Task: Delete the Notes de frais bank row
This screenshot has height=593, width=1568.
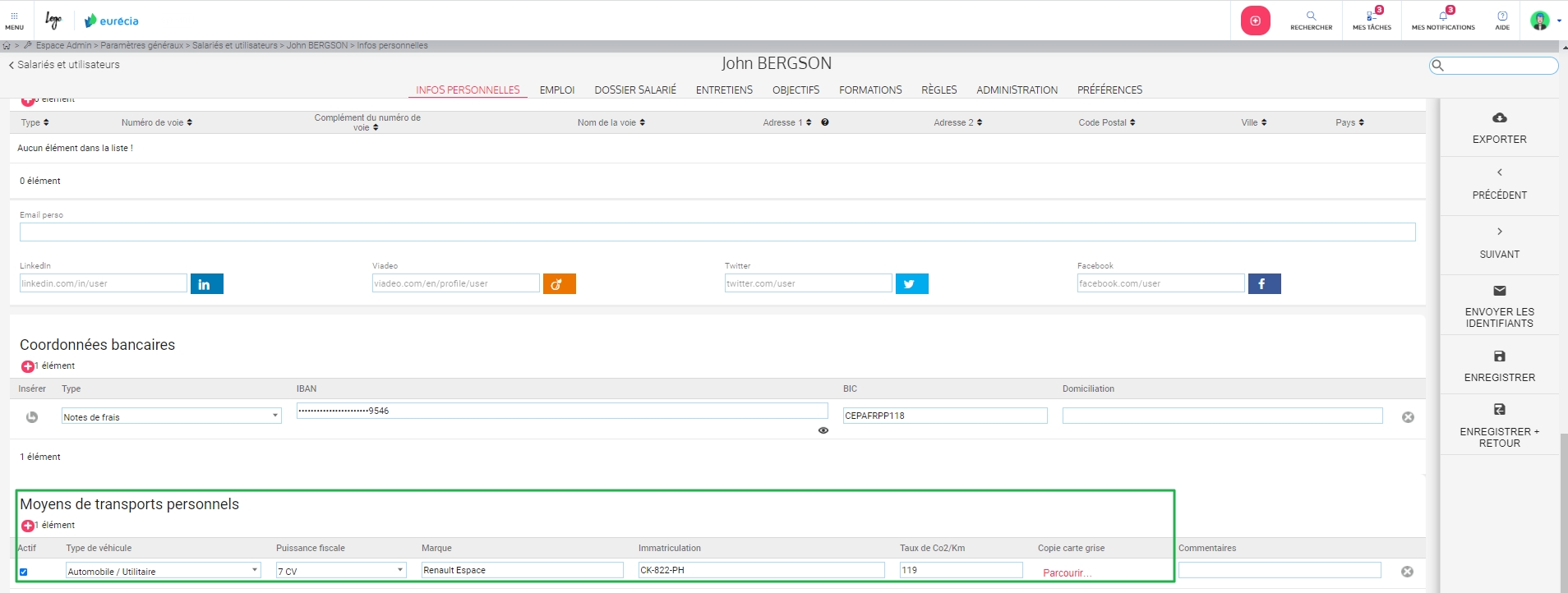Action: [x=1408, y=417]
